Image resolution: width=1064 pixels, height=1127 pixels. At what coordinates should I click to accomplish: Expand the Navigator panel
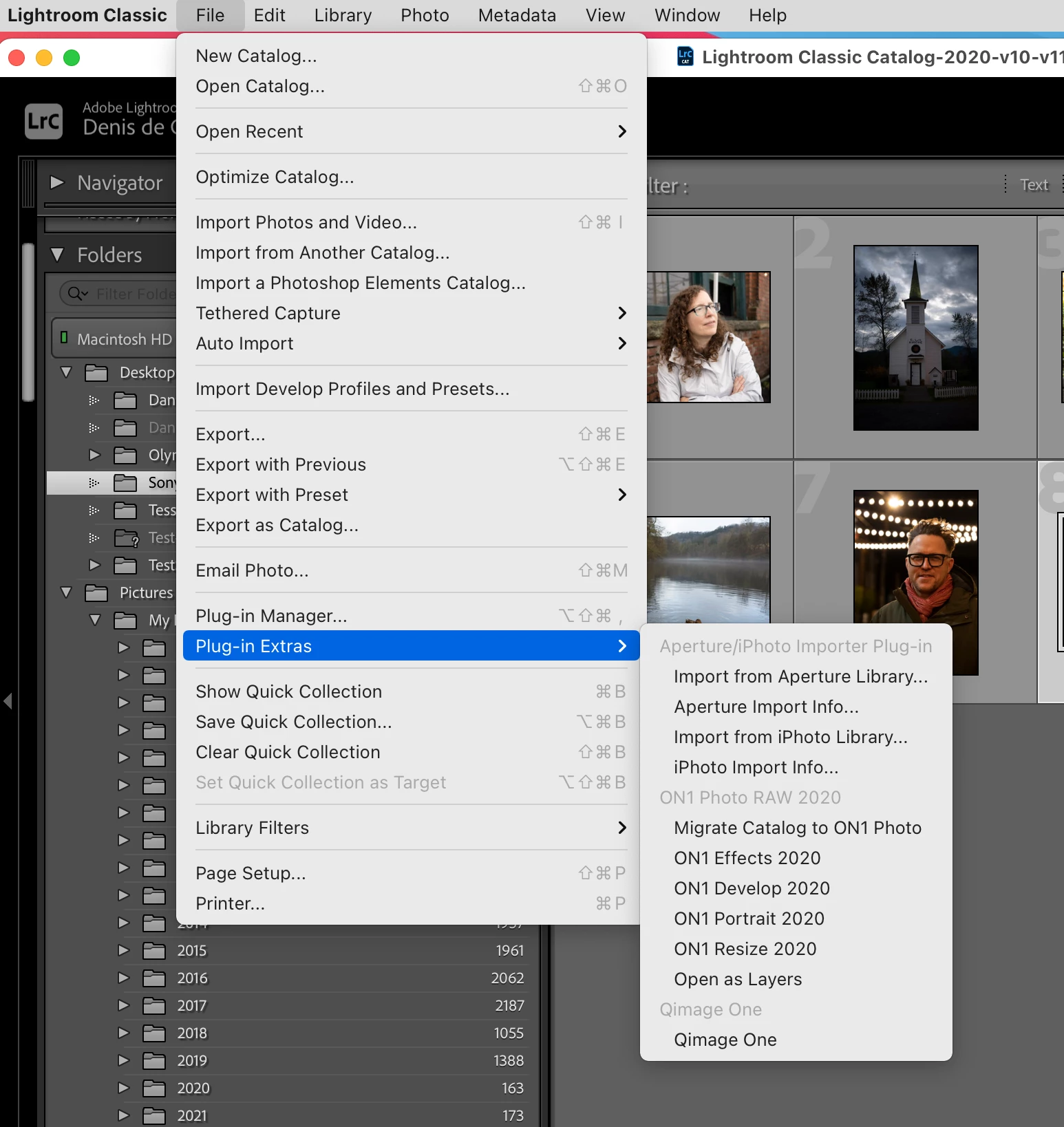tap(57, 182)
